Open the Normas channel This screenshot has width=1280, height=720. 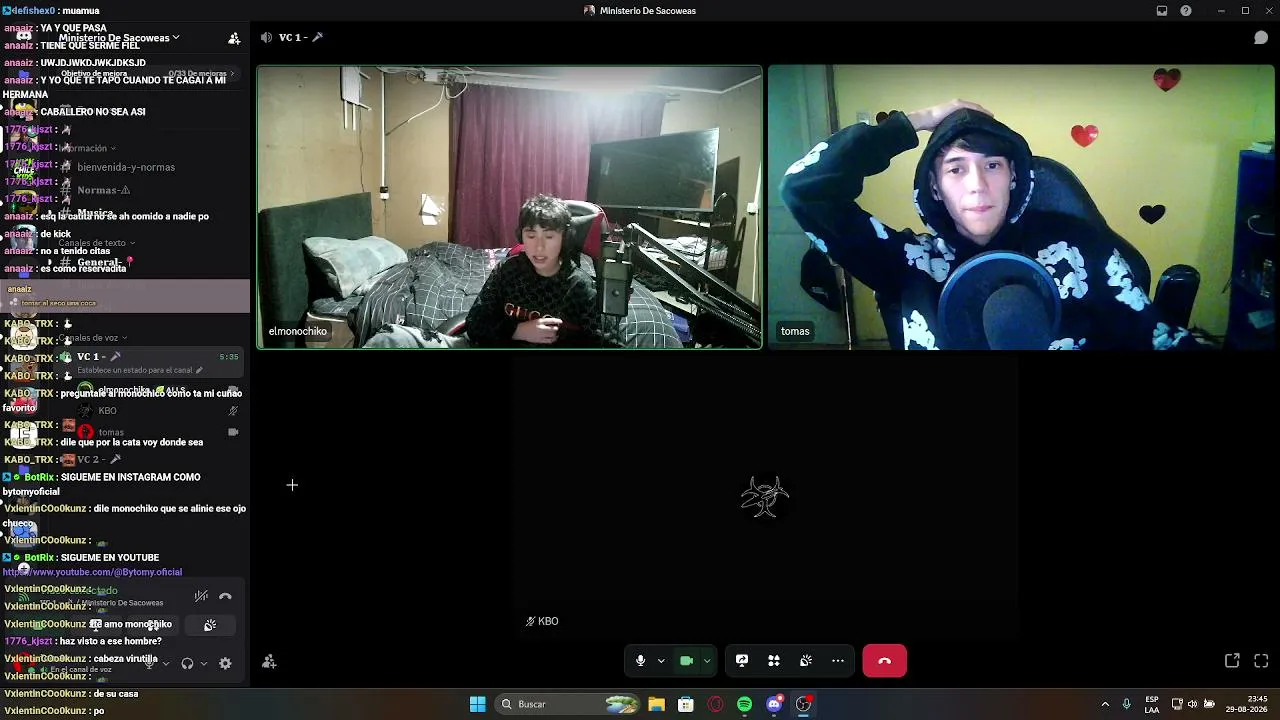click(x=103, y=190)
